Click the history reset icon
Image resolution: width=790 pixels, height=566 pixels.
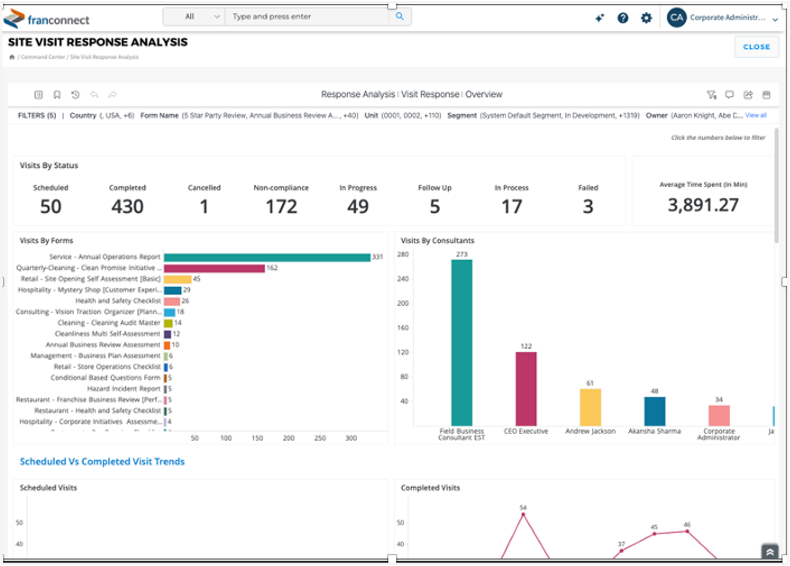[x=76, y=95]
